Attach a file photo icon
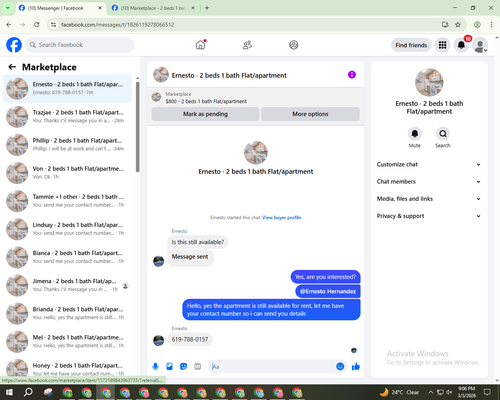 click(x=170, y=367)
